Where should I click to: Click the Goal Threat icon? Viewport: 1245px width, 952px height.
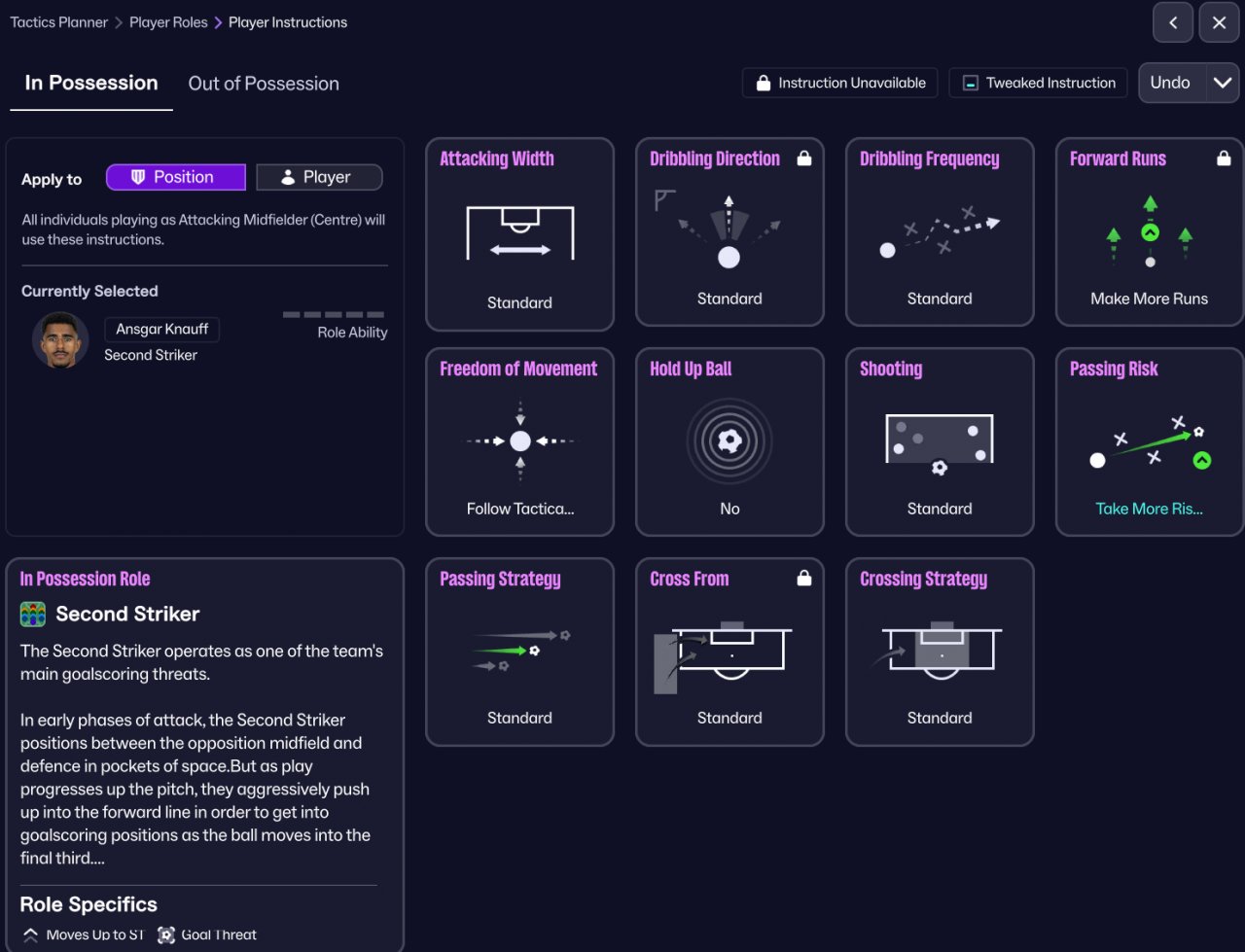click(x=166, y=935)
